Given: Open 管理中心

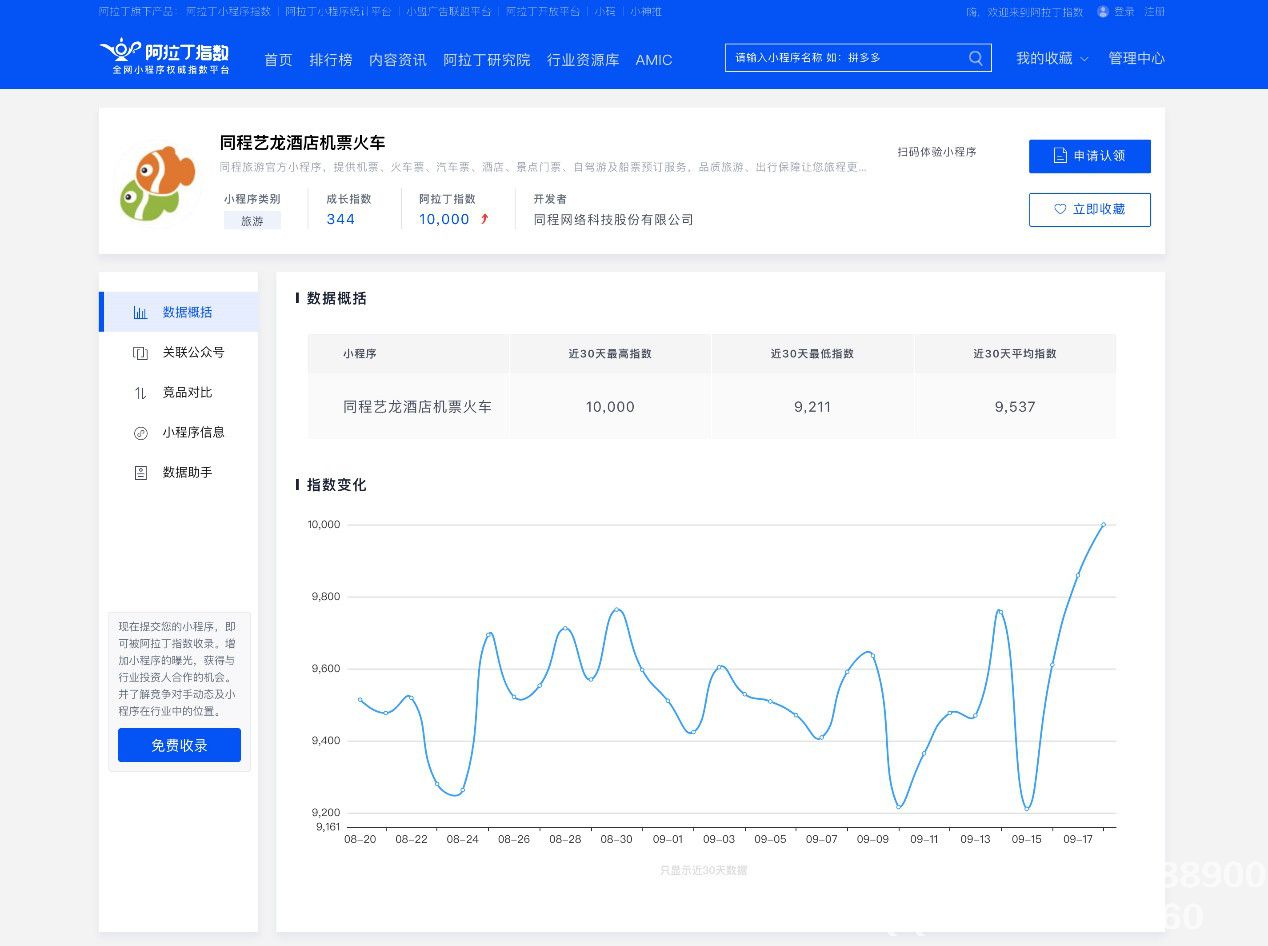Looking at the screenshot, I should point(1136,59).
